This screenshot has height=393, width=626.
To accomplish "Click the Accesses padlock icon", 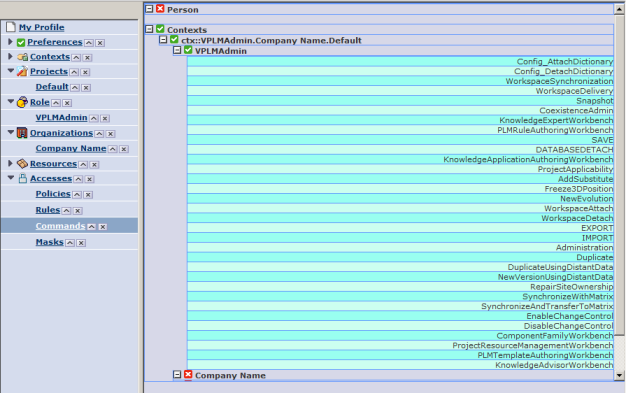I will click(23, 179).
